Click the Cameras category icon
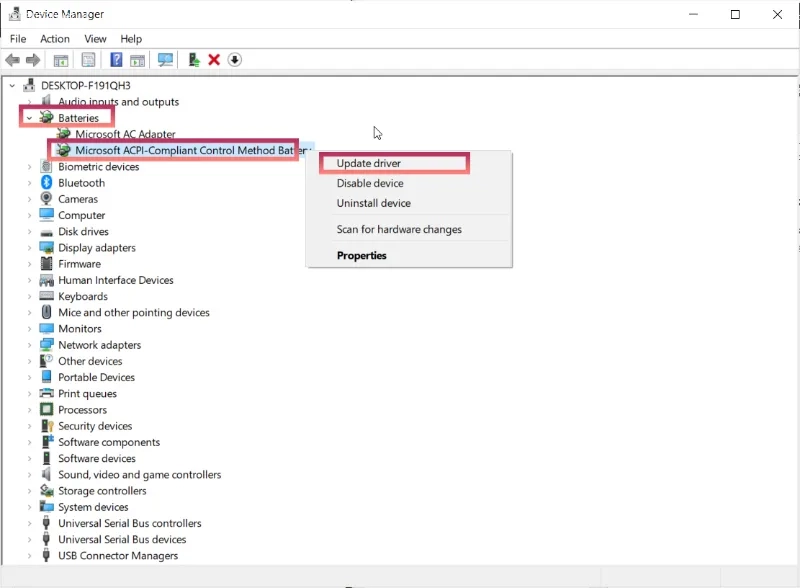This screenshot has width=800, height=588. pyautogui.click(x=47, y=199)
